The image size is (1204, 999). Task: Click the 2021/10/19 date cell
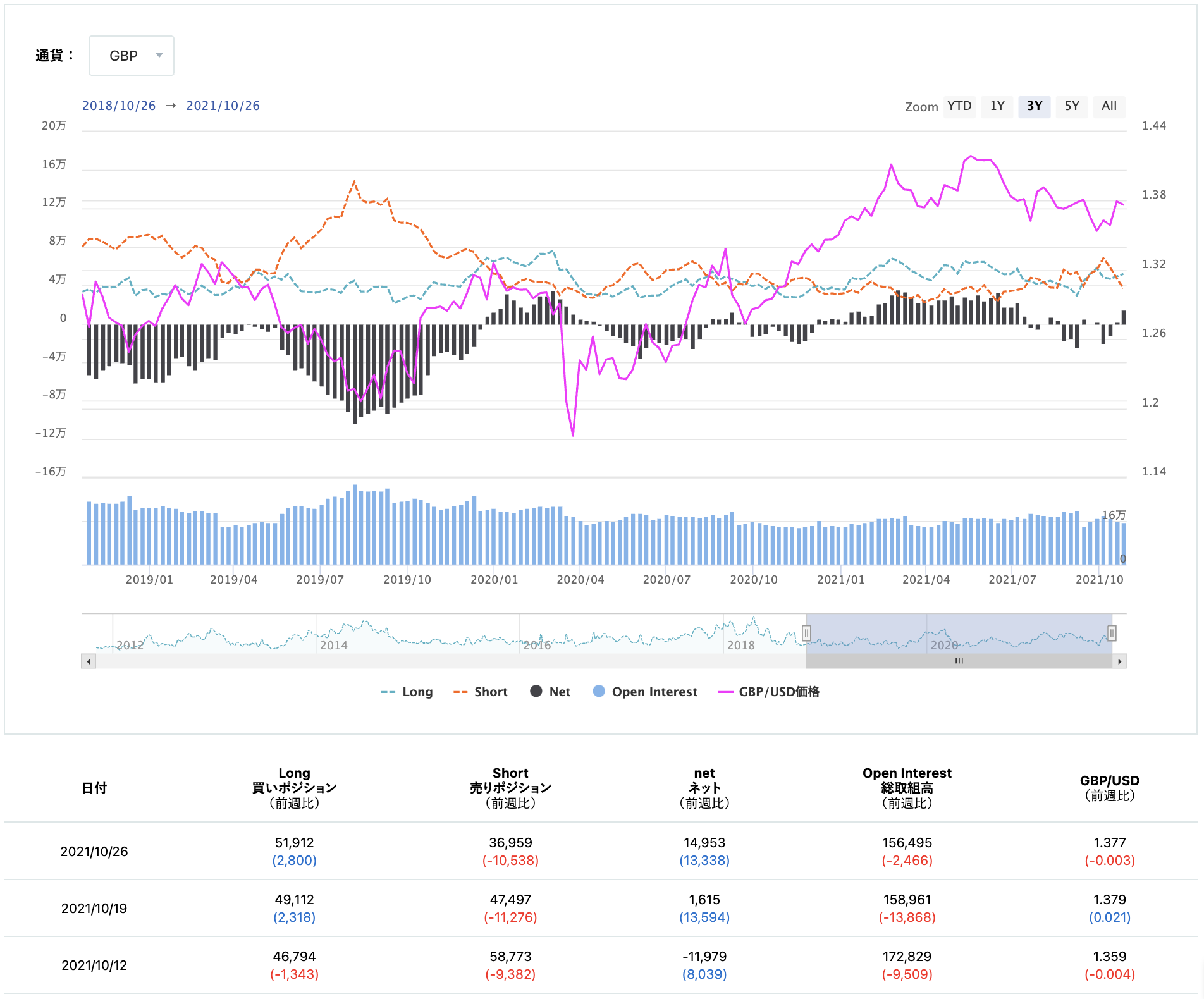point(94,909)
